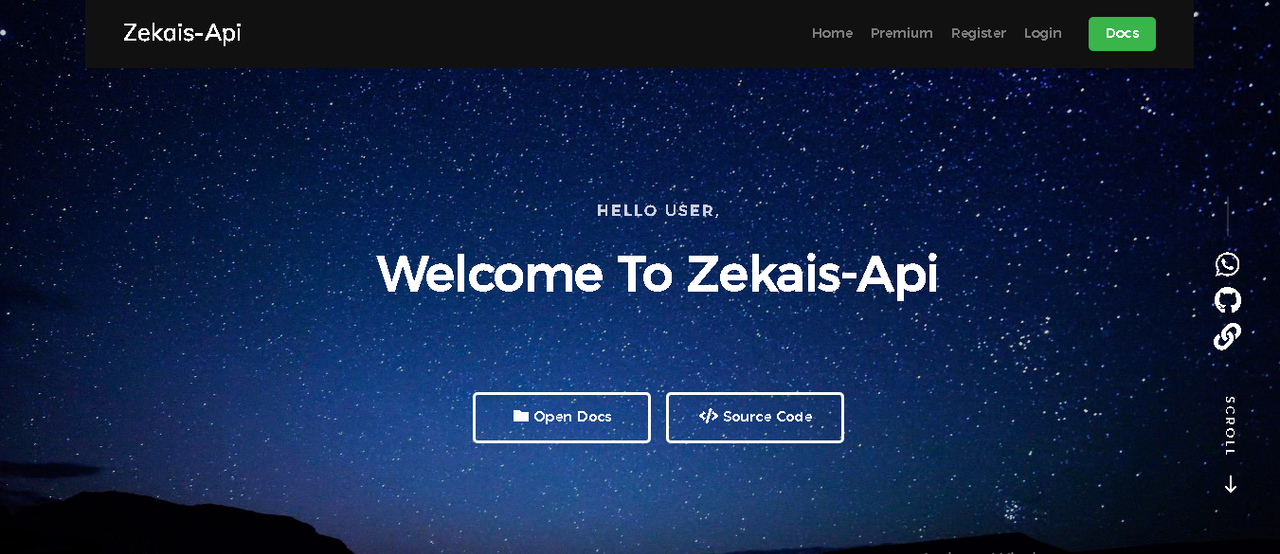Go to the Home nav item
Viewport: 1280px width, 554px height.
pos(832,33)
